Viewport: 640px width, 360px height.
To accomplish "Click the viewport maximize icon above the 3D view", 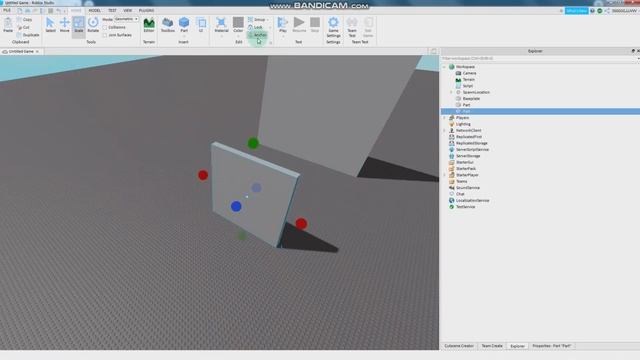I will point(433,51).
